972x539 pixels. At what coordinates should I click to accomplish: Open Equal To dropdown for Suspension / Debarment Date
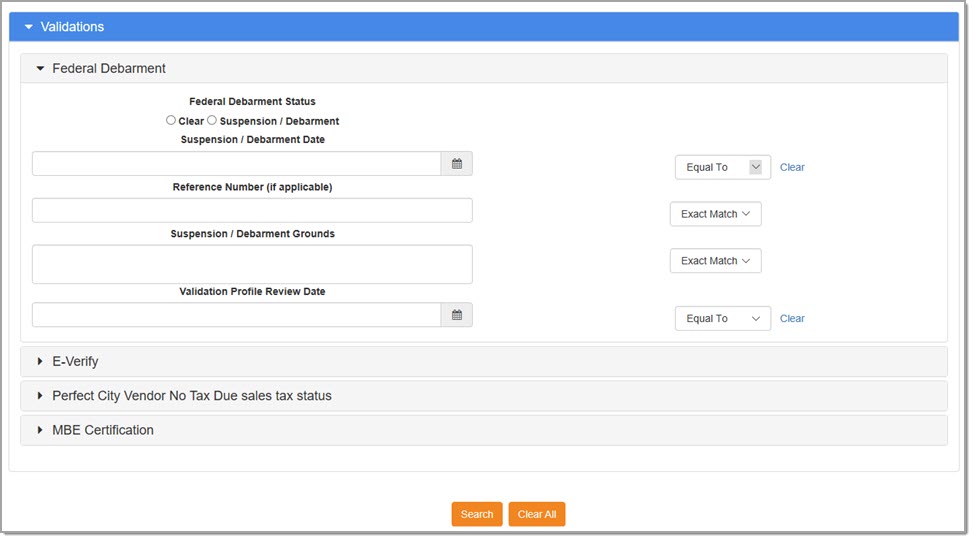[x=723, y=167]
